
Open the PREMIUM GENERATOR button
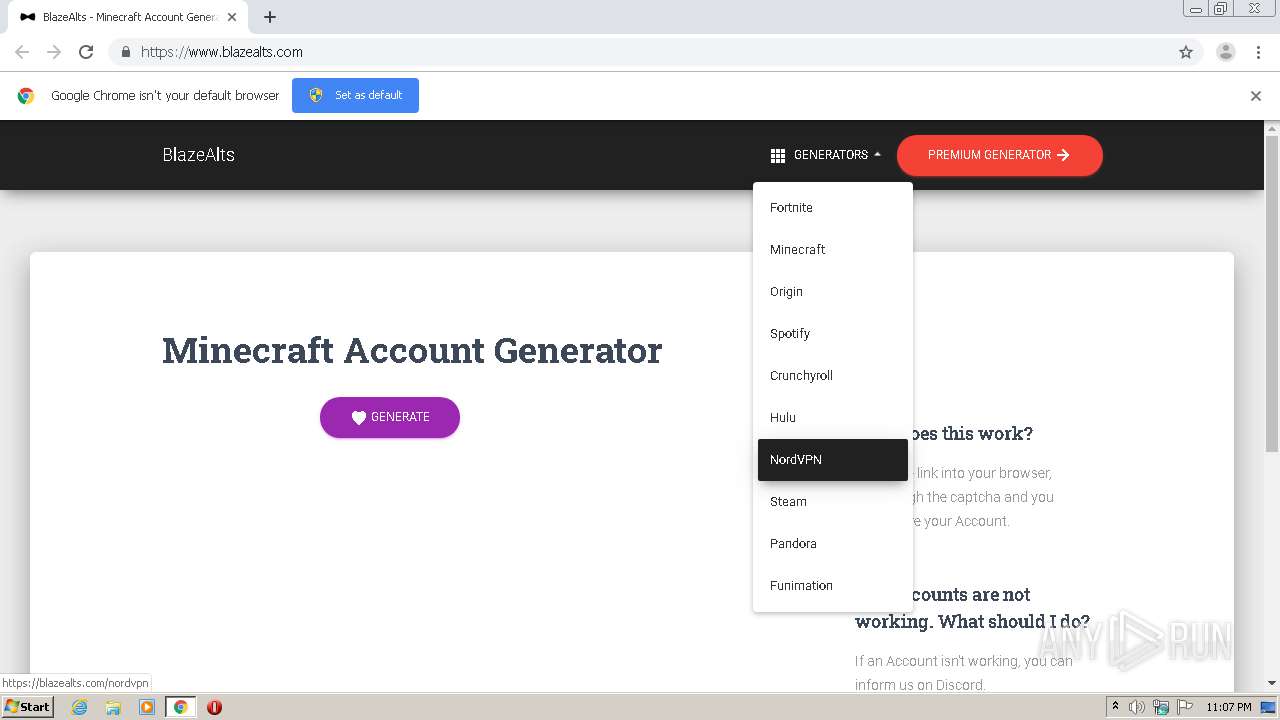(1000, 155)
